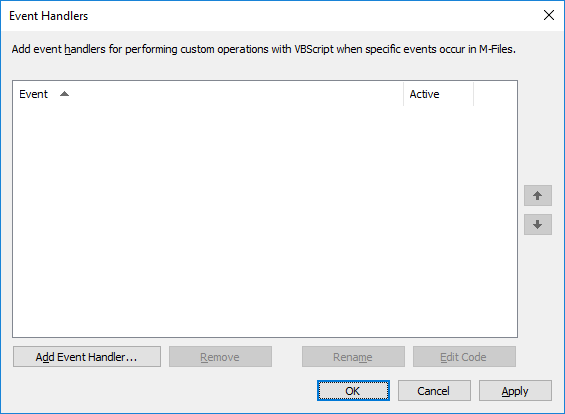The width and height of the screenshot is (565, 414).
Task: Close the Event Handlers dialog window
Action: tap(549, 15)
